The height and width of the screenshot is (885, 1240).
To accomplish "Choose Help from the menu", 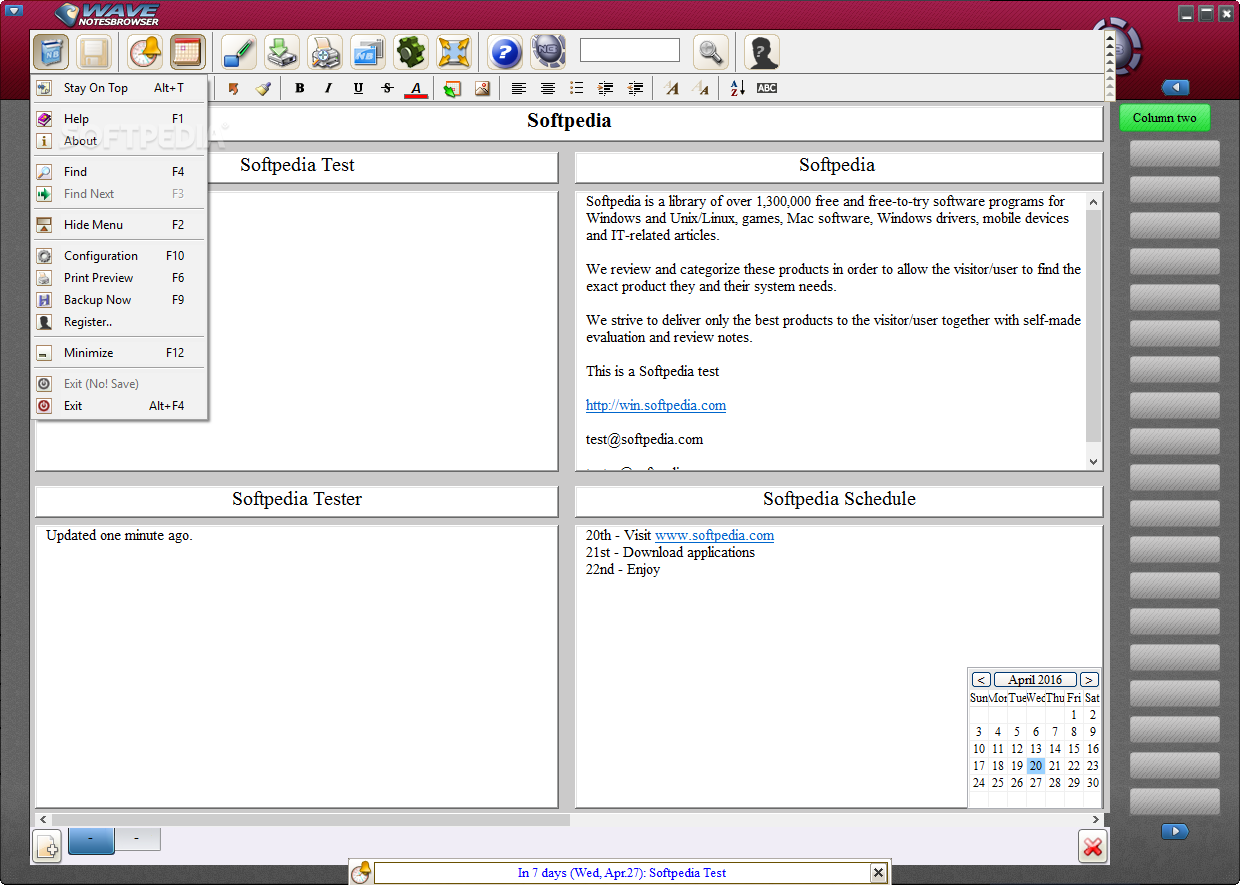I will pyautogui.click(x=120, y=119).
